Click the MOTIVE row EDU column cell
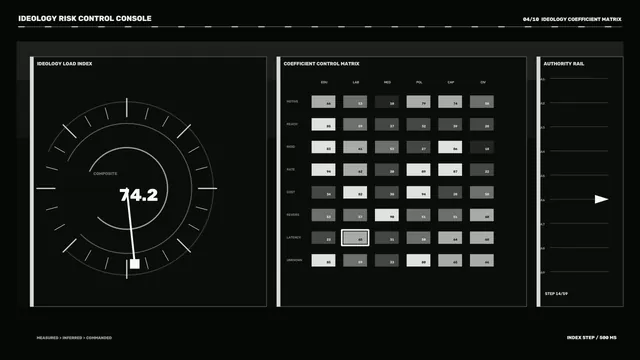 323,102
